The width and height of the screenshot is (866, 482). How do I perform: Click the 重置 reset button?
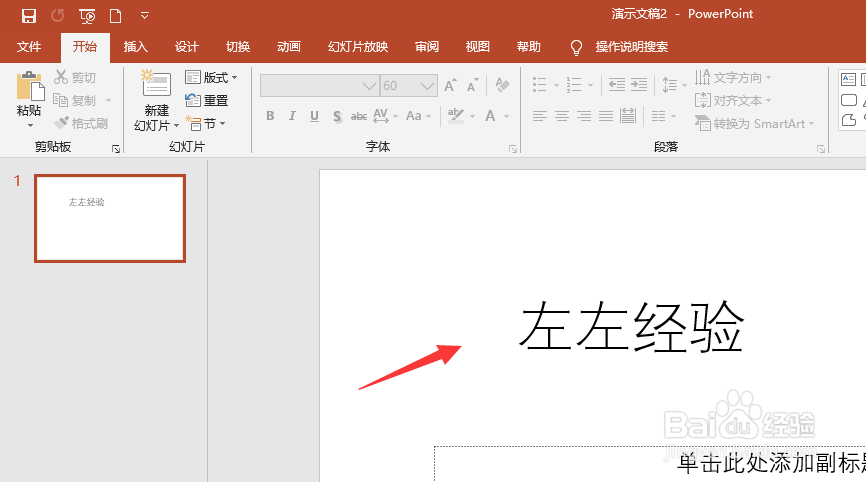207,100
